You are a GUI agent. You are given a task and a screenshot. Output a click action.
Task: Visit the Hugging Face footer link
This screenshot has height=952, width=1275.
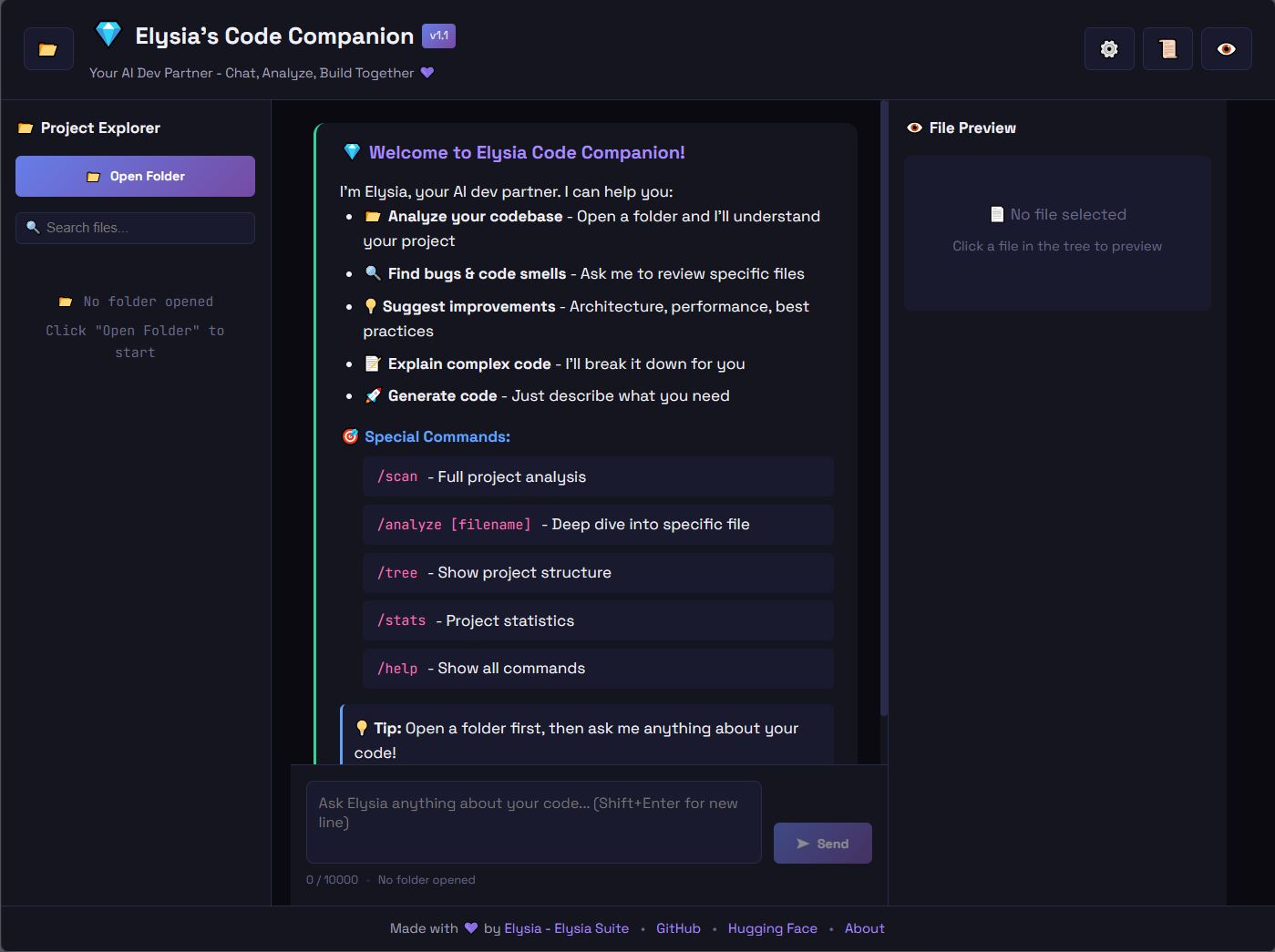772,928
